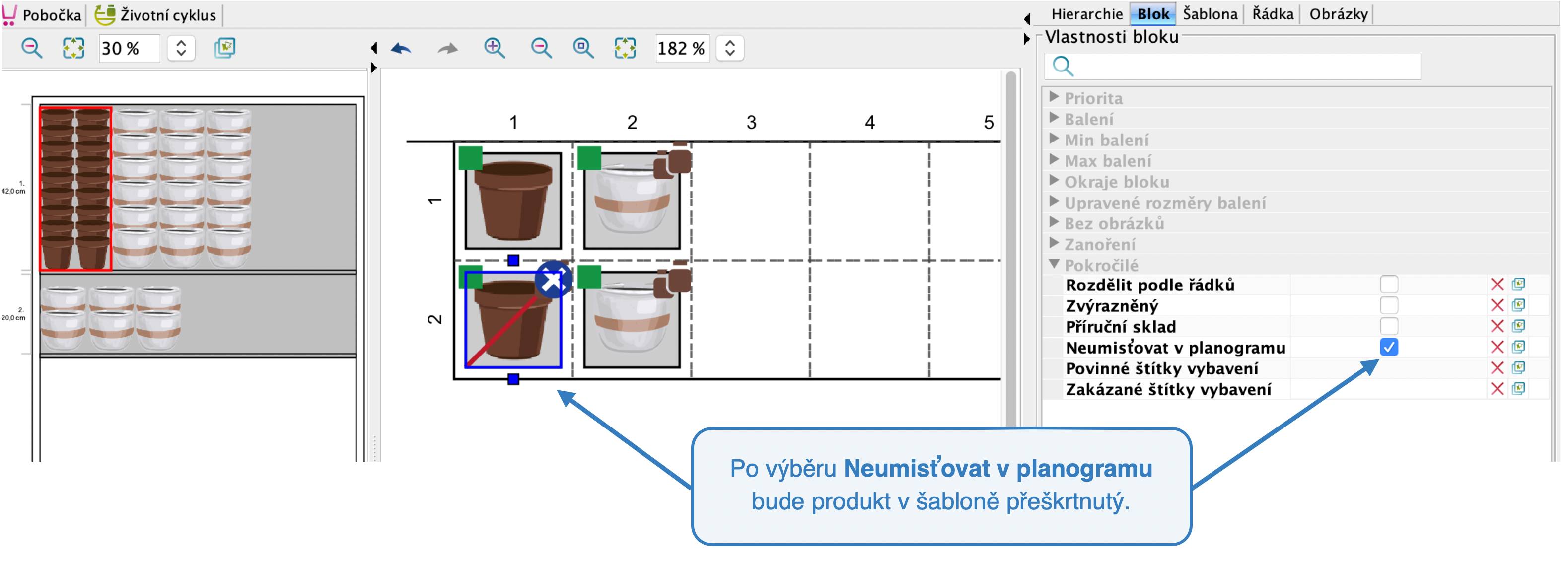Adjust the 182 % zoom stepper
This screenshot has height=569, width=1568.
[x=730, y=48]
